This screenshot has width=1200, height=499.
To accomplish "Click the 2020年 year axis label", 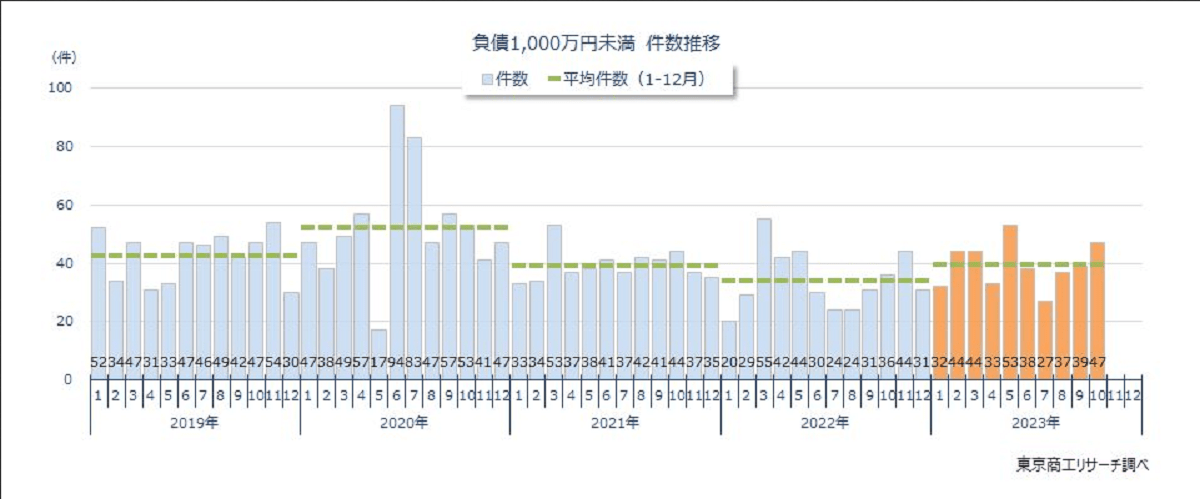I will point(404,423).
